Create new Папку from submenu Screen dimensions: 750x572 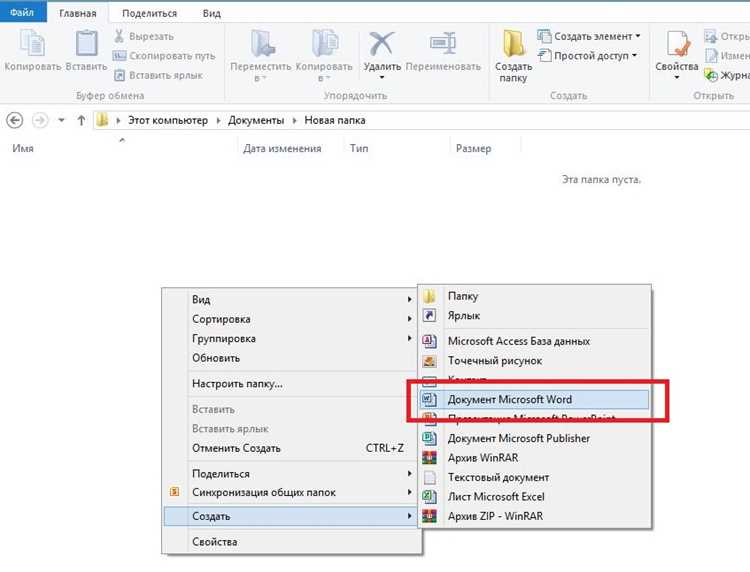(535, 296)
